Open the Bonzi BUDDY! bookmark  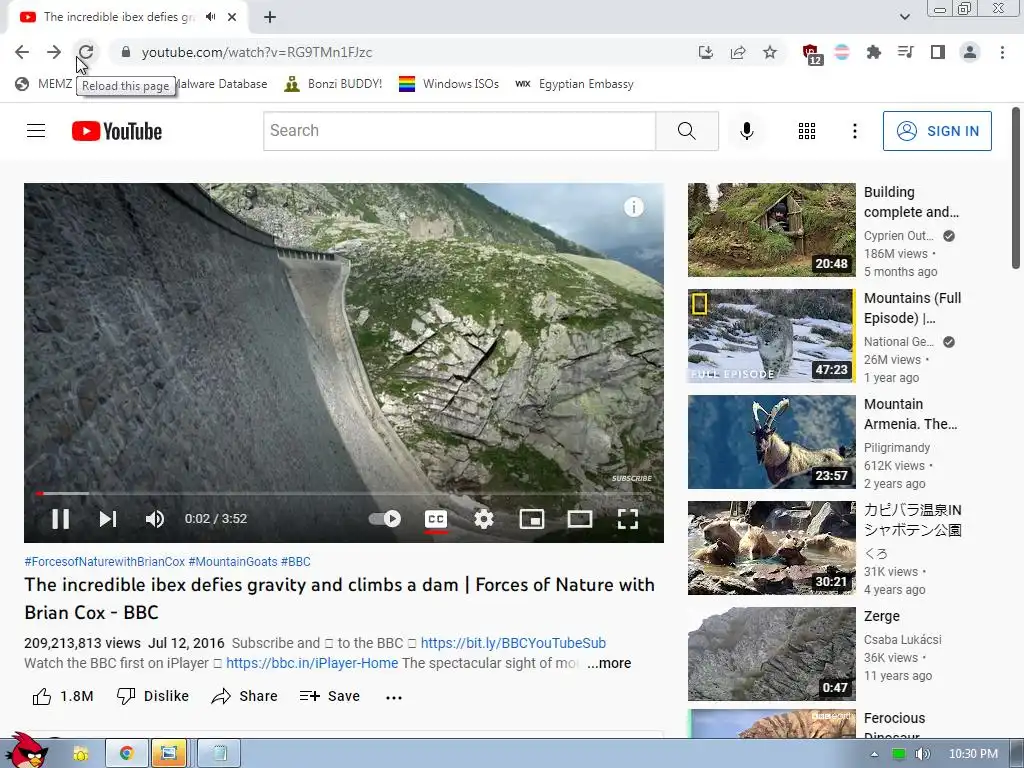coord(333,84)
